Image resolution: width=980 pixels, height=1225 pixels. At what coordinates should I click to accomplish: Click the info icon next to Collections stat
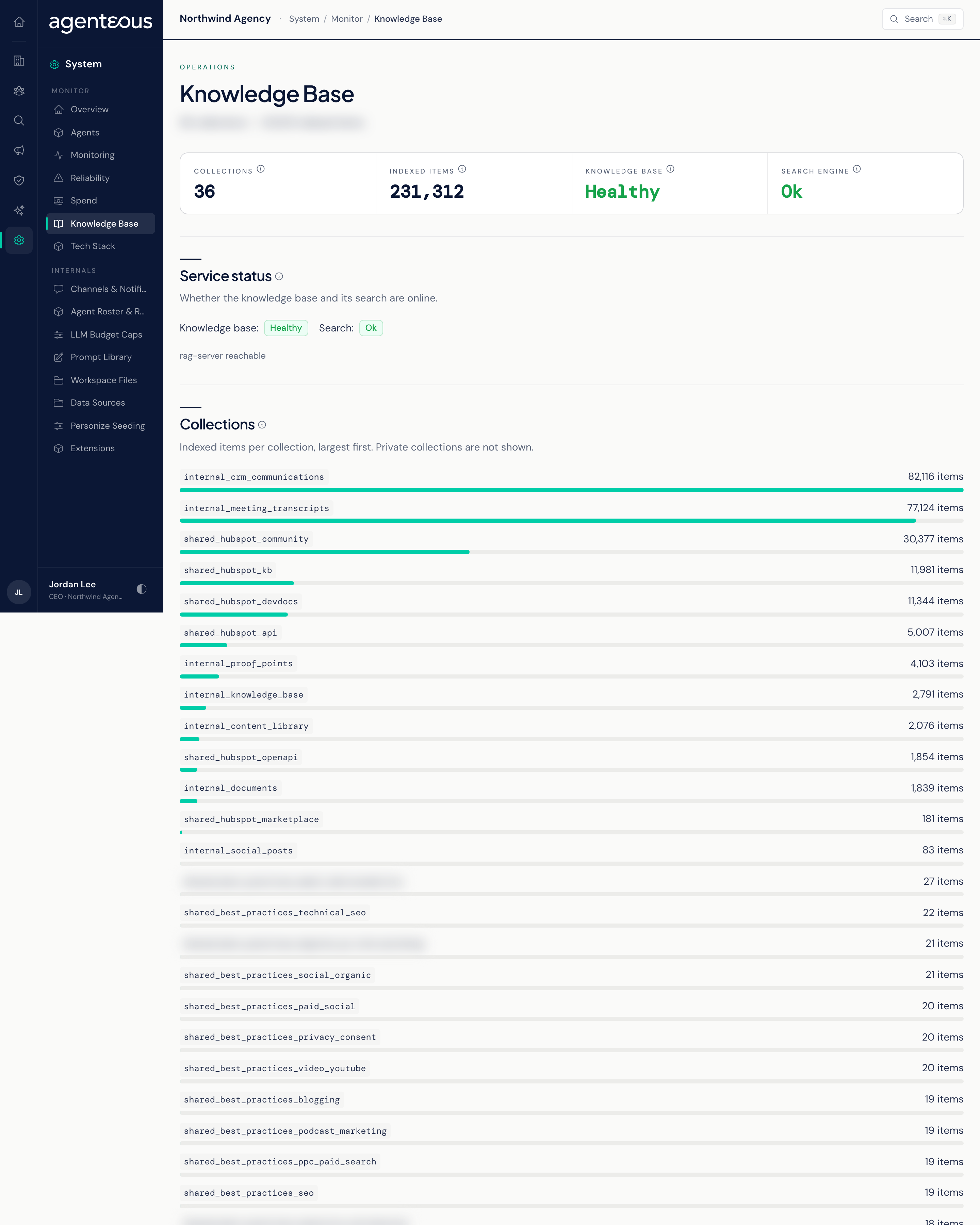click(261, 169)
